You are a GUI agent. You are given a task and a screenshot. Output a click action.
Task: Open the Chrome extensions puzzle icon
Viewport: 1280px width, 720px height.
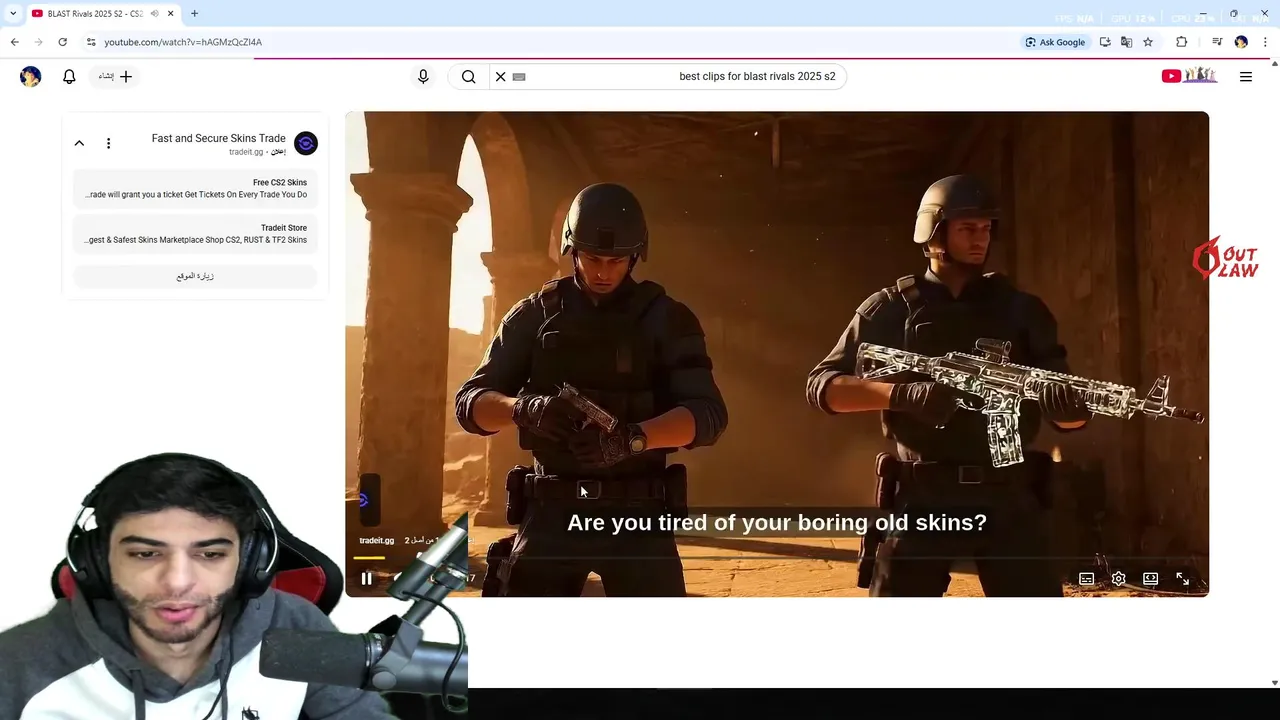1181,42
